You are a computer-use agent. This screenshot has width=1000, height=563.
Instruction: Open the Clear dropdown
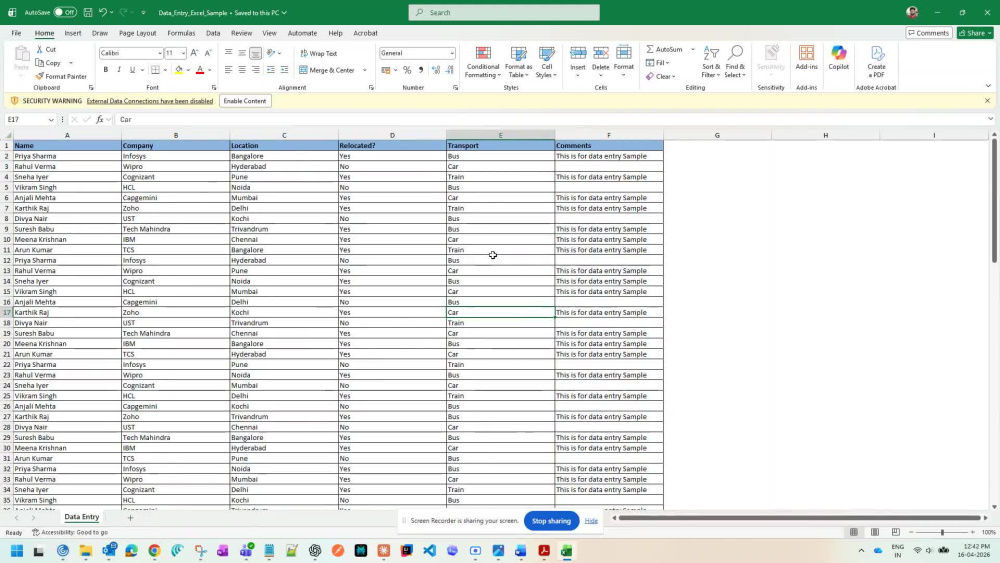coord(661,77)
